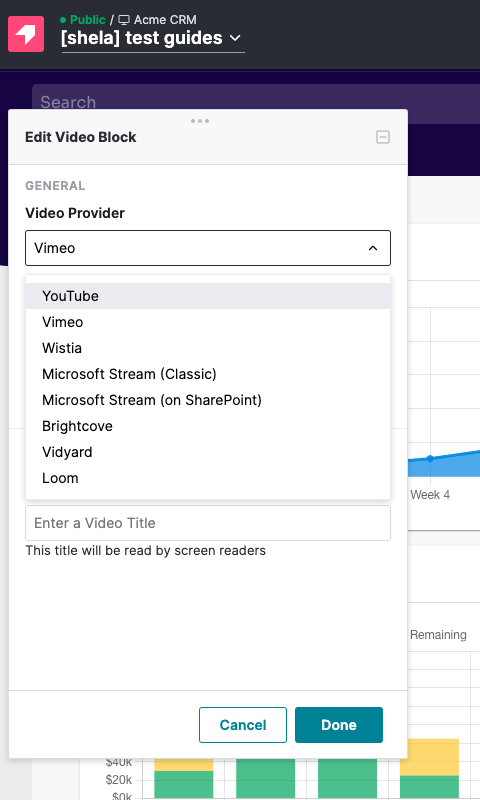This screenshot has width=480, height=800.
Task: Click the Remaining chart label
Action: click(x=438, y=635)
